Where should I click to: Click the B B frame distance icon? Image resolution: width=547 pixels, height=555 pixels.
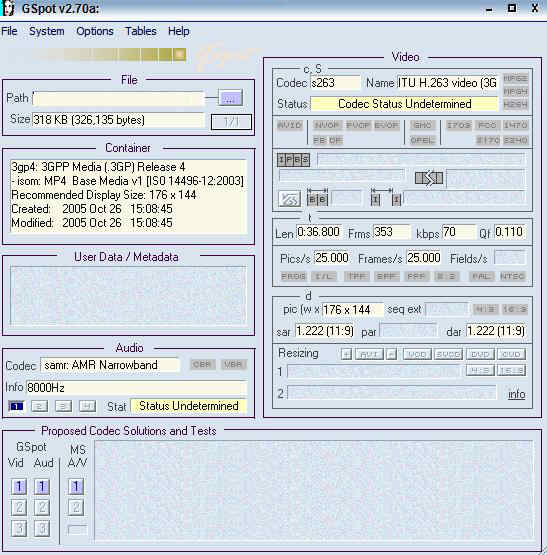click(317, 198)
